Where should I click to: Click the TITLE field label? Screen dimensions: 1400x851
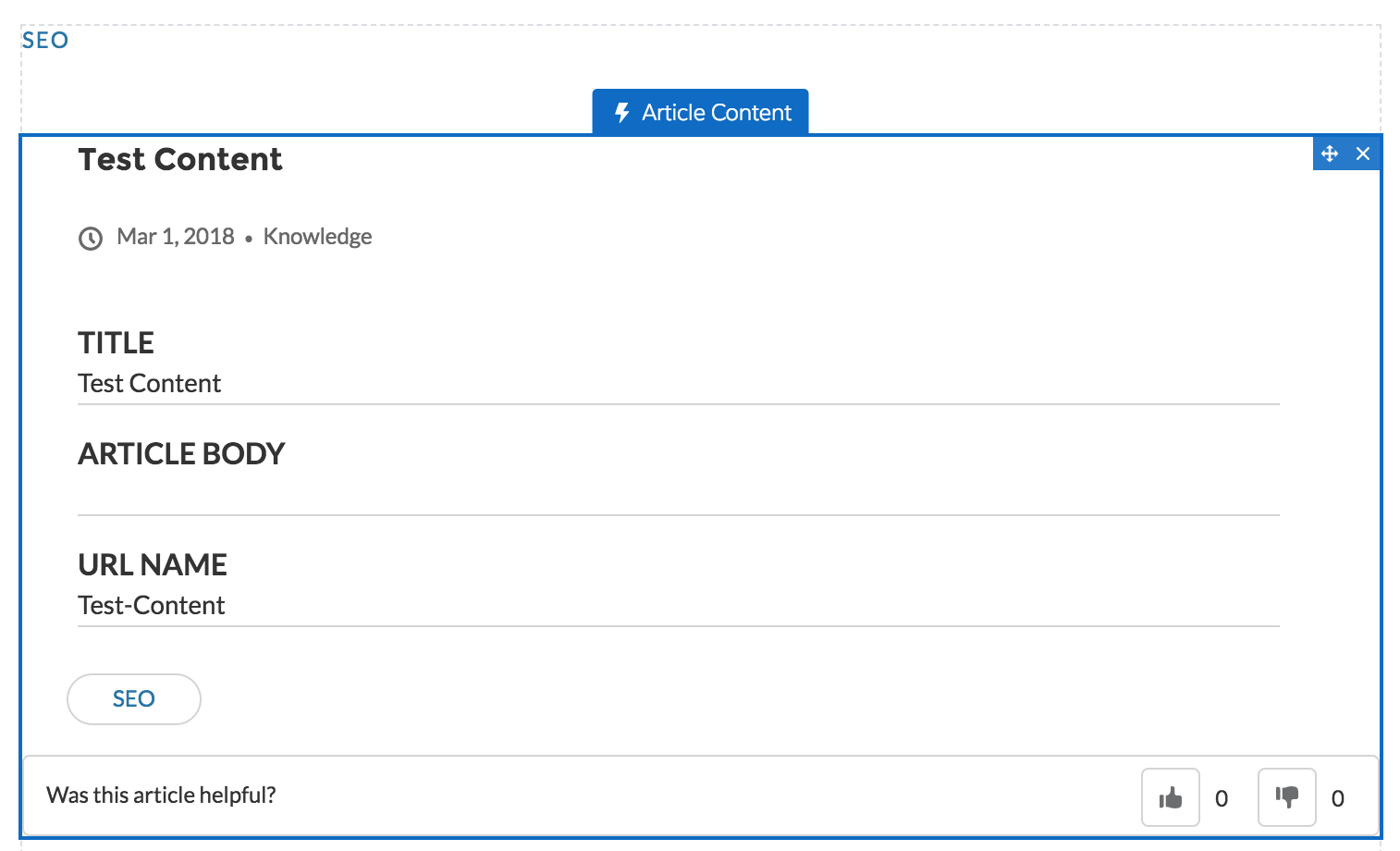(x=116, y=343)
